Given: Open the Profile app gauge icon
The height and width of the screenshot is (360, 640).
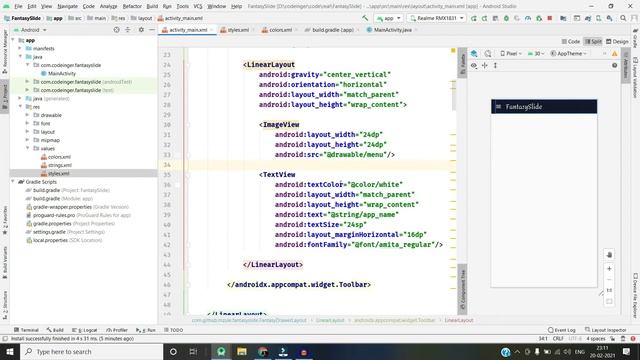Looking at the screenshot, I should coord(528,18).
